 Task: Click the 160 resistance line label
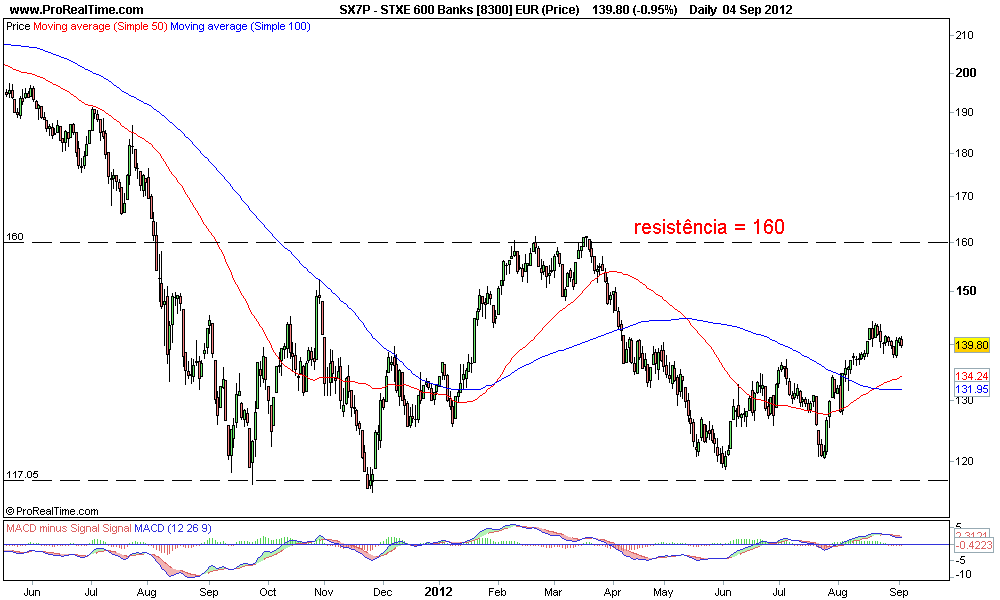pos(15,237)
